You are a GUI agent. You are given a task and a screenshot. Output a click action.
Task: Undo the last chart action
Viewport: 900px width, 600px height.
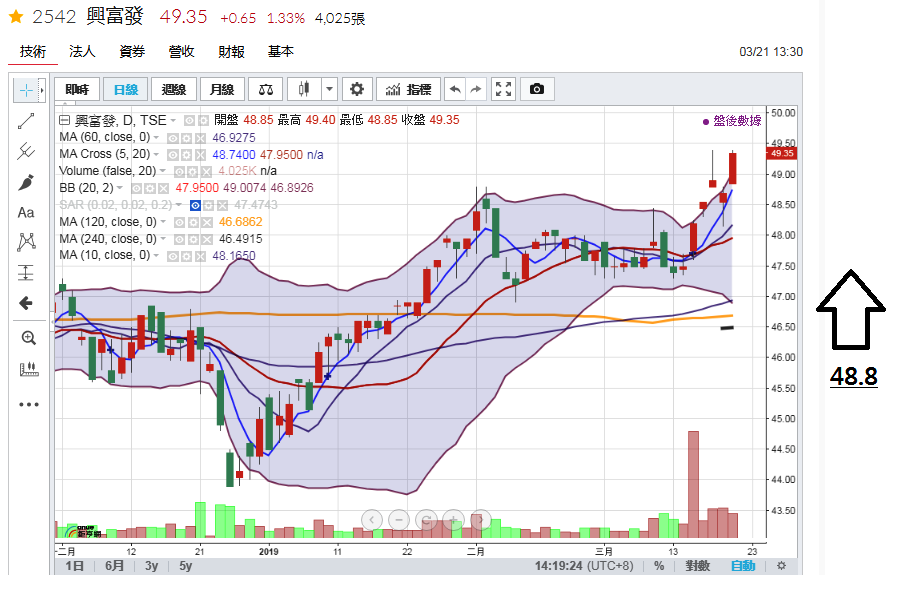[455, 89]
